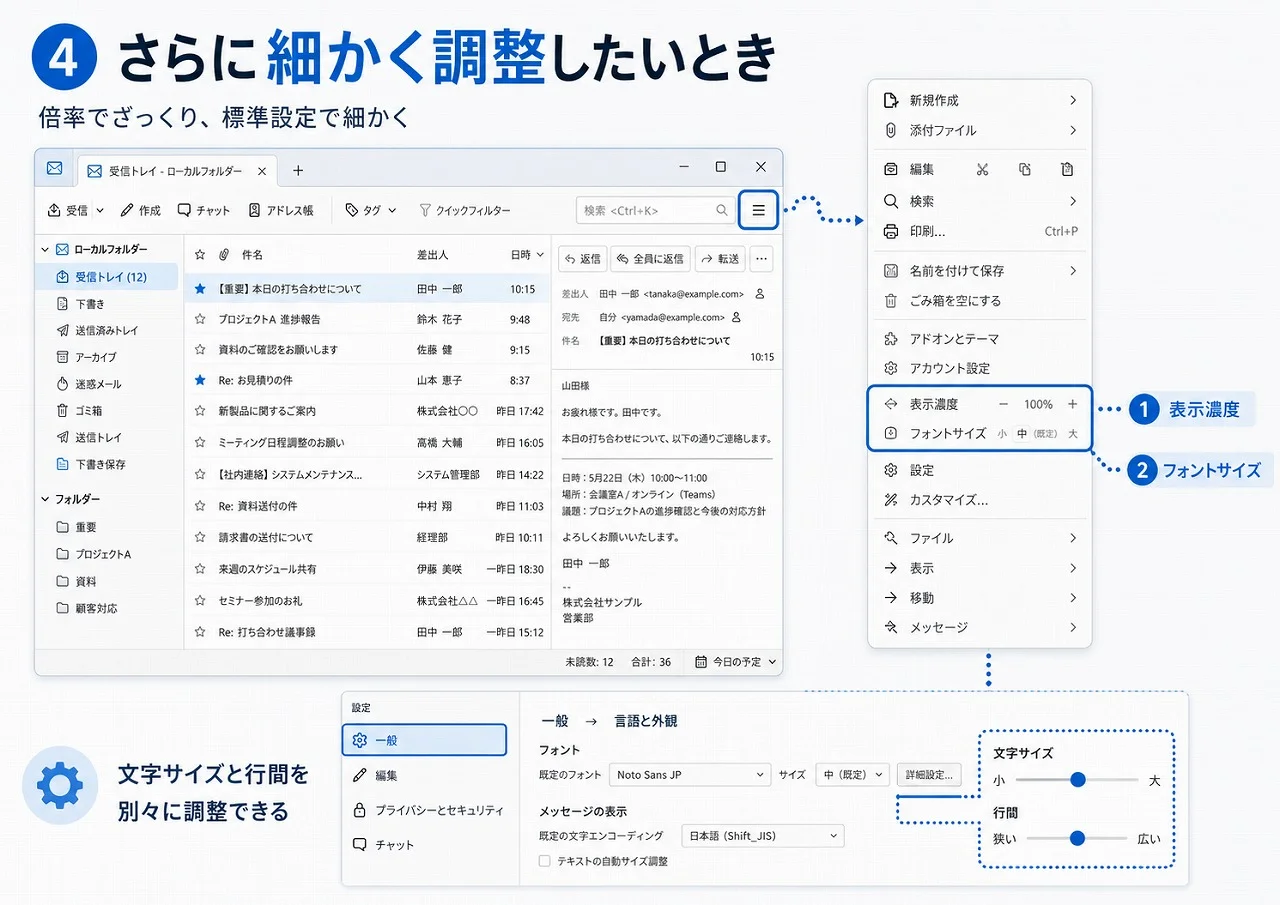
Task: Open 今日の予定 in the status bar
Action: click(x=735, y=662)
